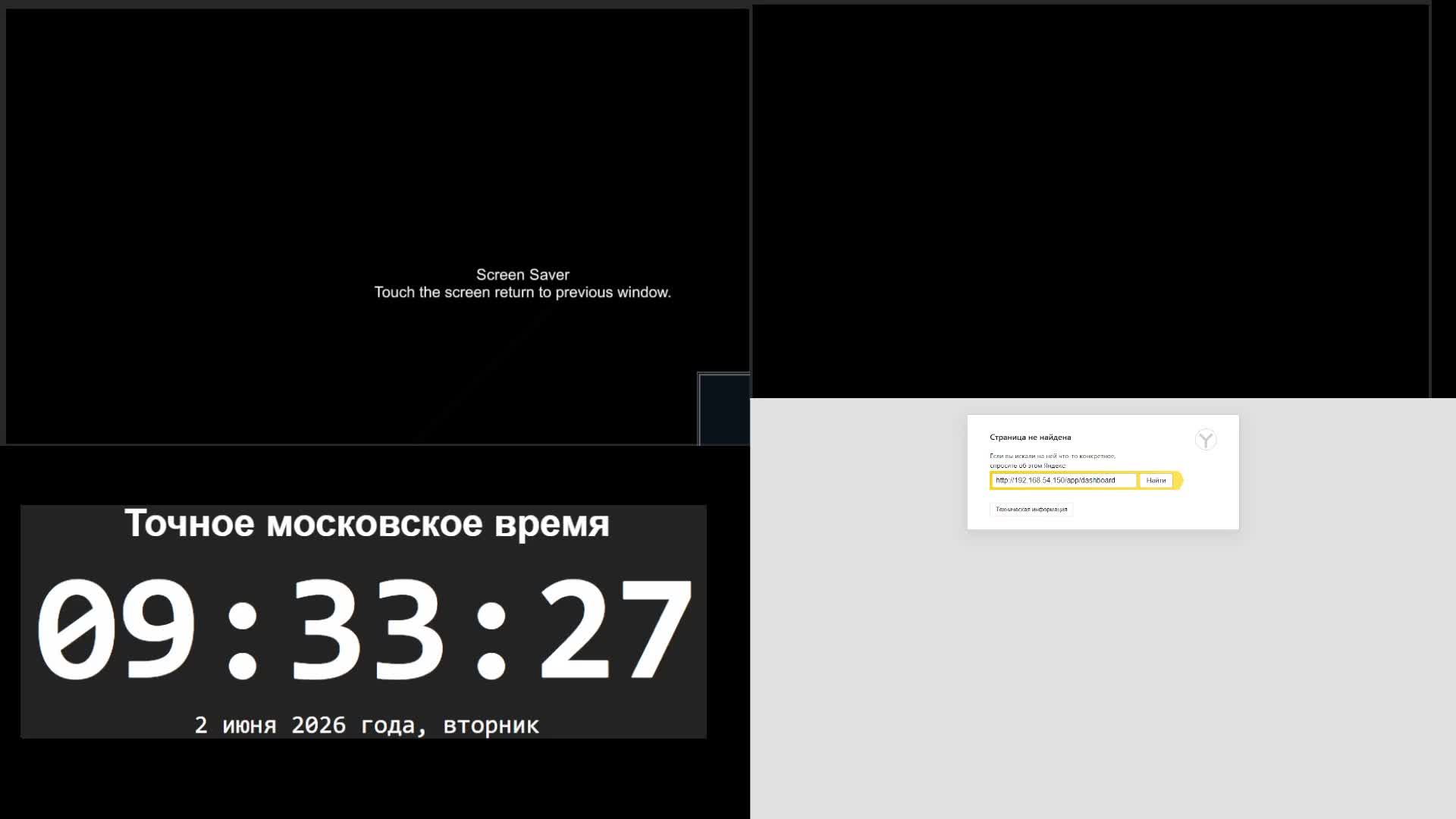Click the Найти search button
This screenshot has width=1456, height=819.
click(1156, 481)
